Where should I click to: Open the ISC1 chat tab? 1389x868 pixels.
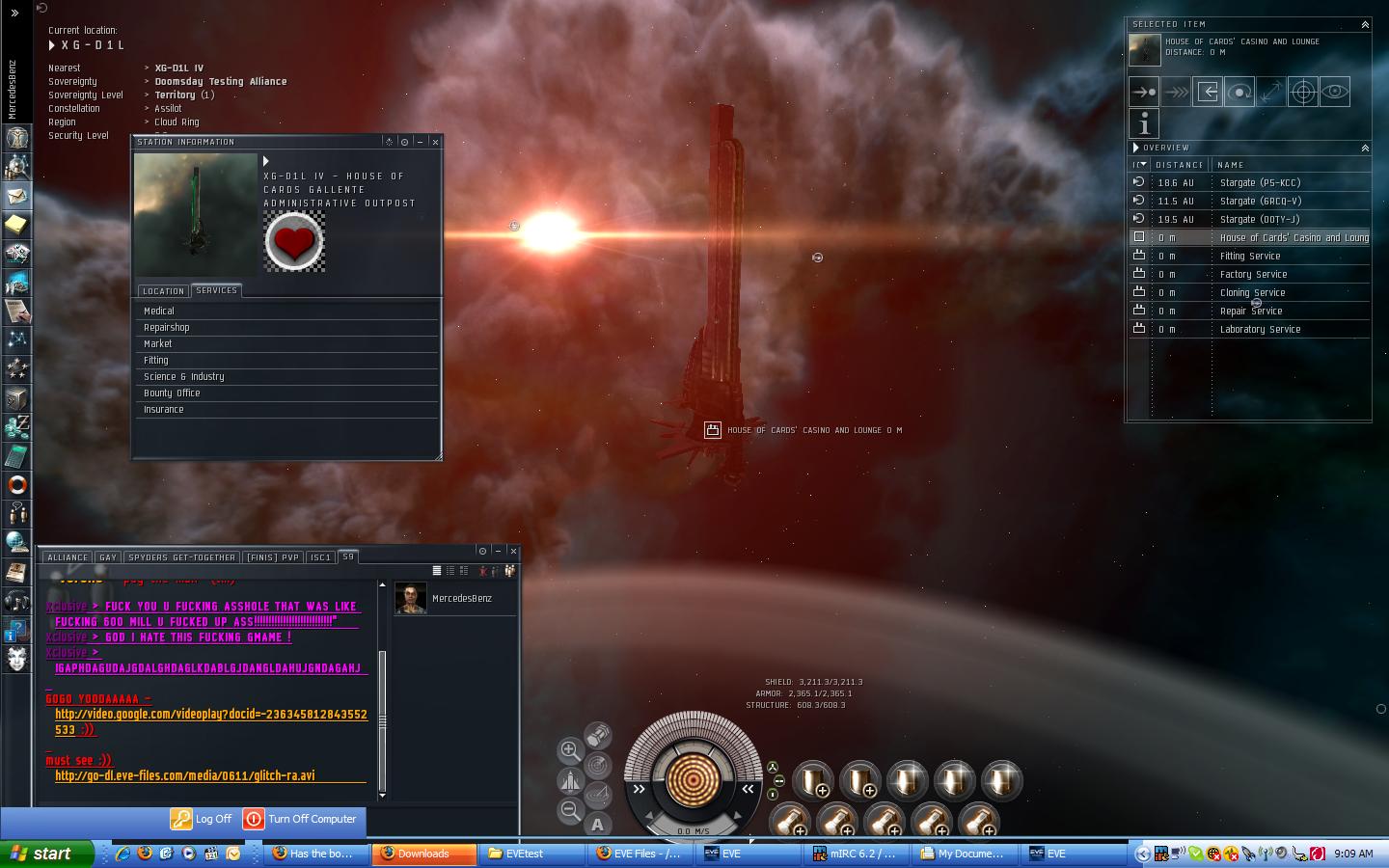(321, 557)
